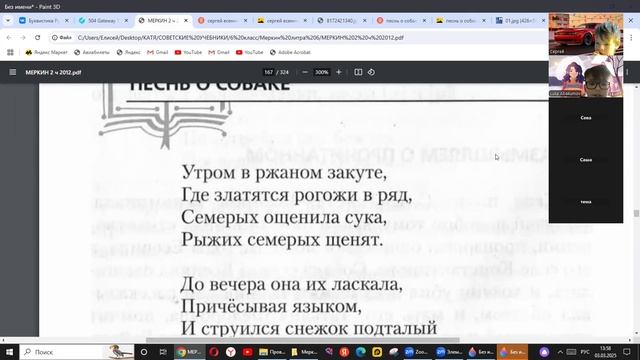Open second Zoom Элем... taskbar button
This screenshot has width=640, height=360.
[x=449, y=352]
